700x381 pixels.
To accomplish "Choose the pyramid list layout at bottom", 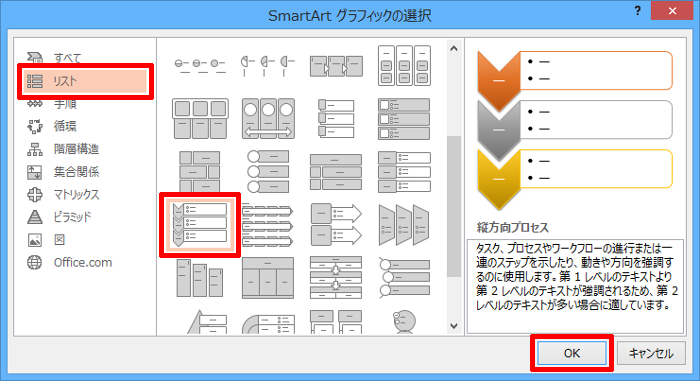I will click(x=206, y=322).
